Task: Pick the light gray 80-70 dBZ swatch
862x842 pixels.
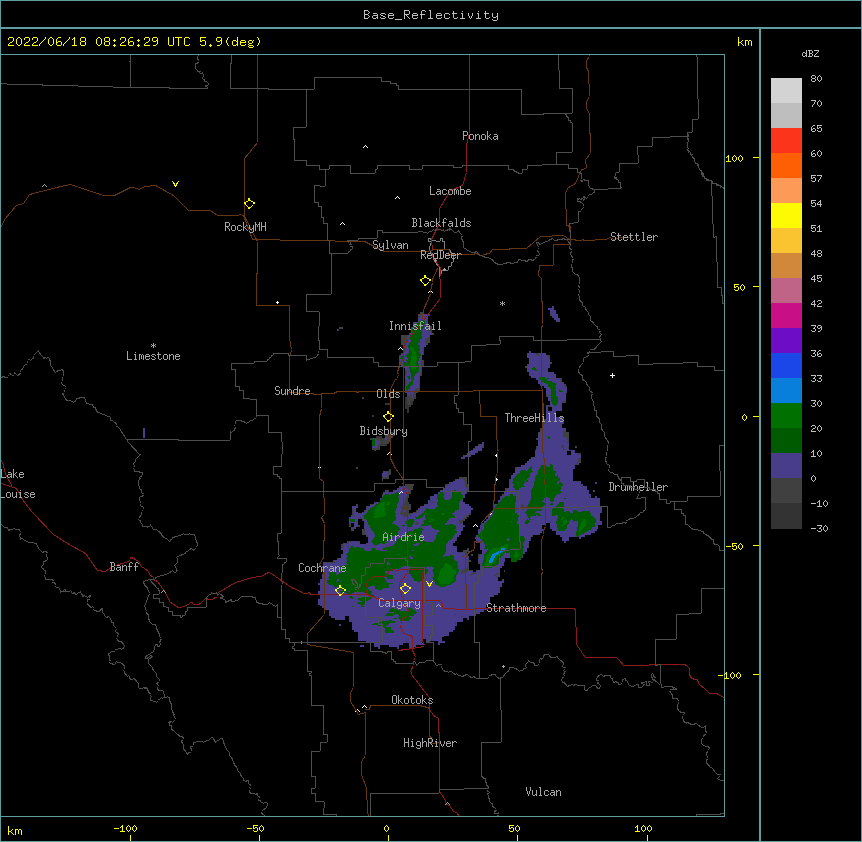Action: tap(786, 91)
